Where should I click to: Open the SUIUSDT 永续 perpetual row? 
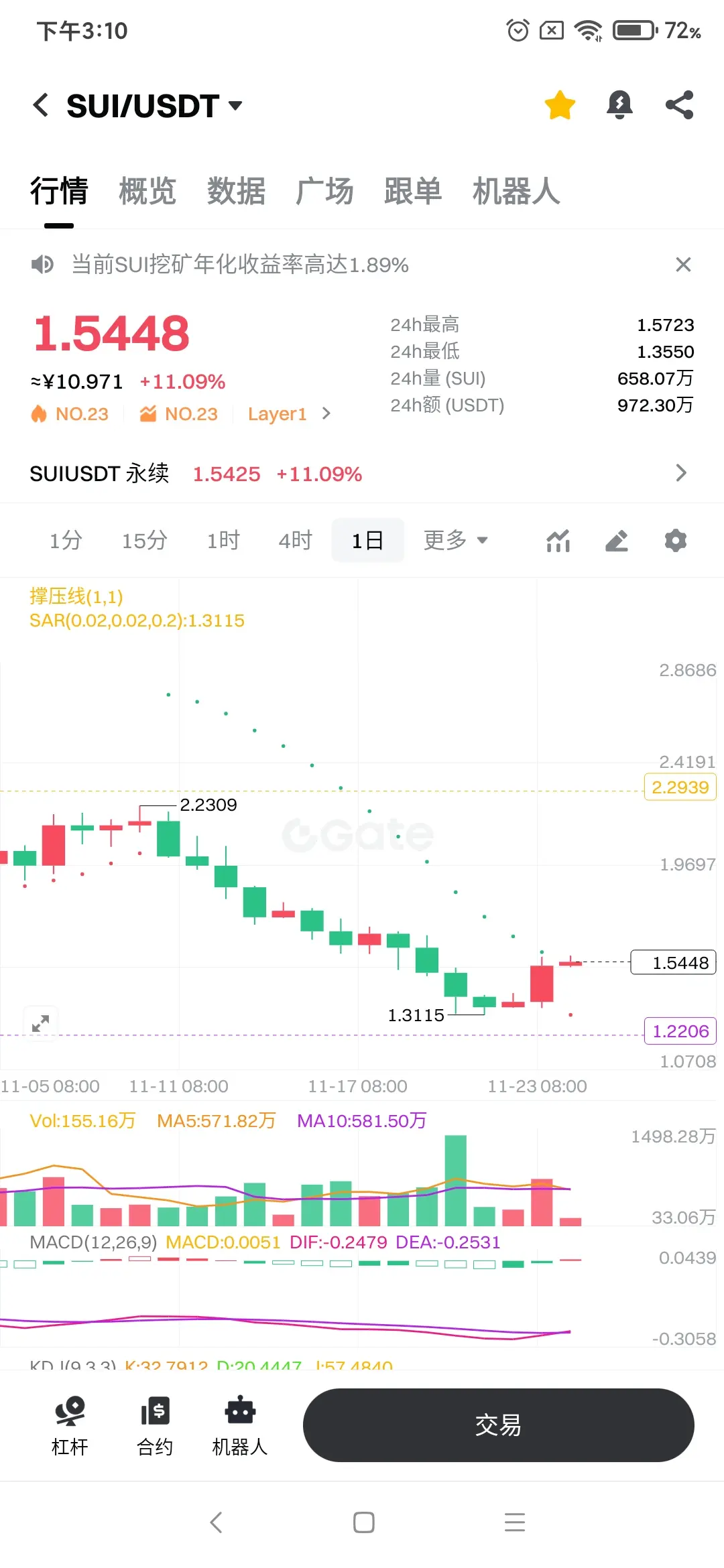click(x=362, y=474)
